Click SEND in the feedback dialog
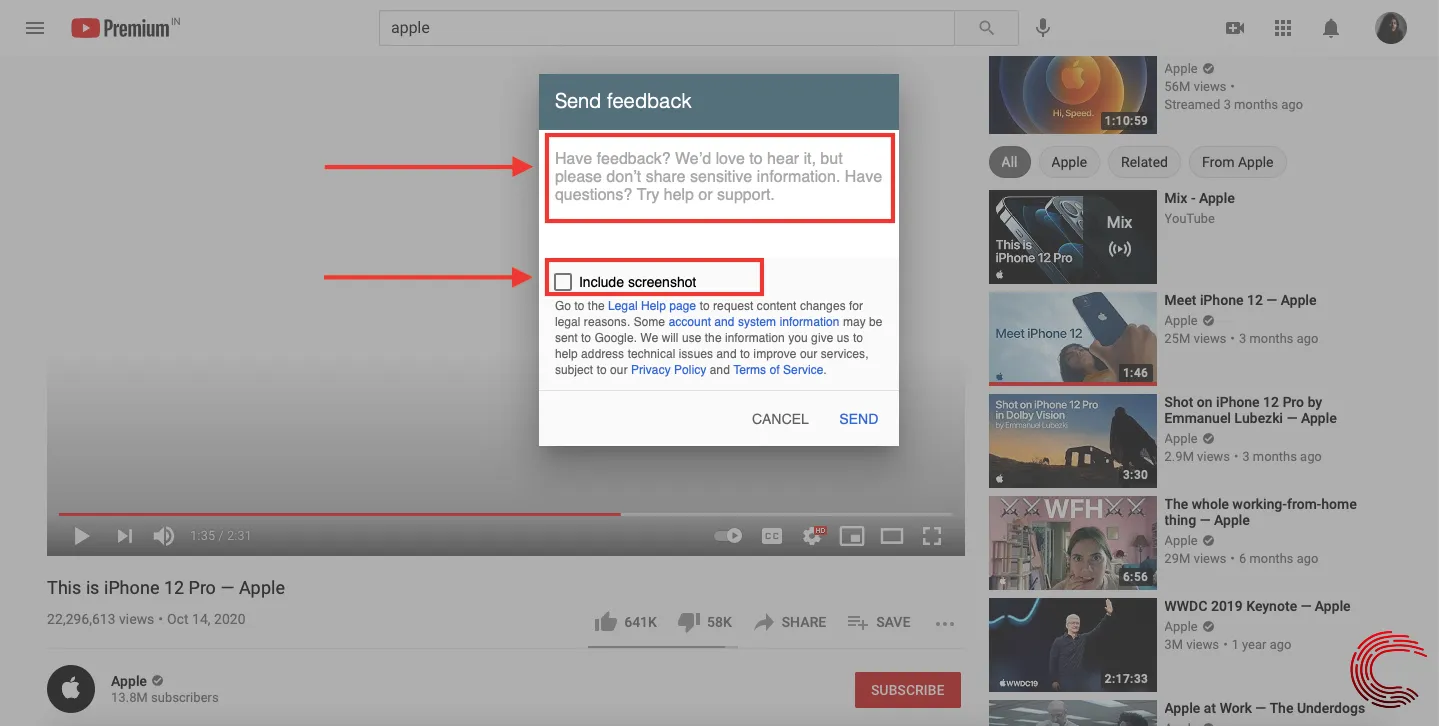1439x726 pixels. click(859, 419)
